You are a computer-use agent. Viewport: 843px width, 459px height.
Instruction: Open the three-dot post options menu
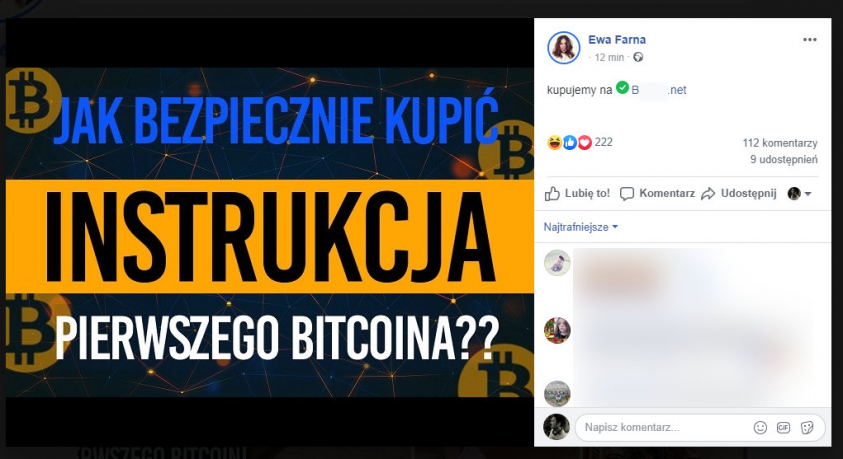810,40
